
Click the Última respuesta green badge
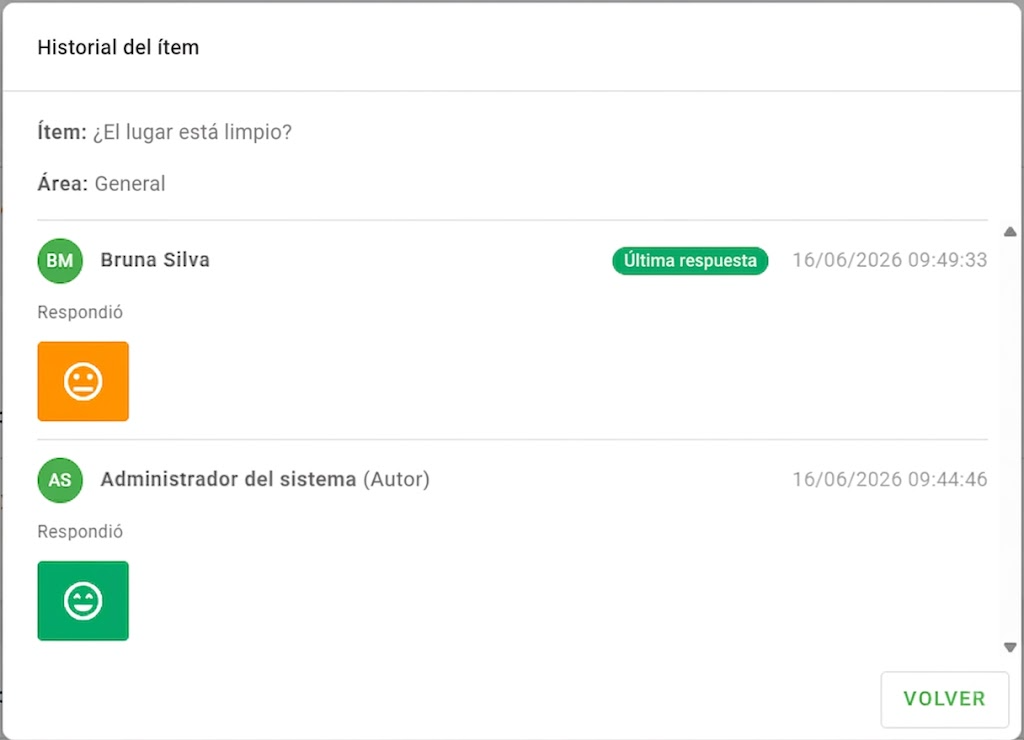(690, 261)
